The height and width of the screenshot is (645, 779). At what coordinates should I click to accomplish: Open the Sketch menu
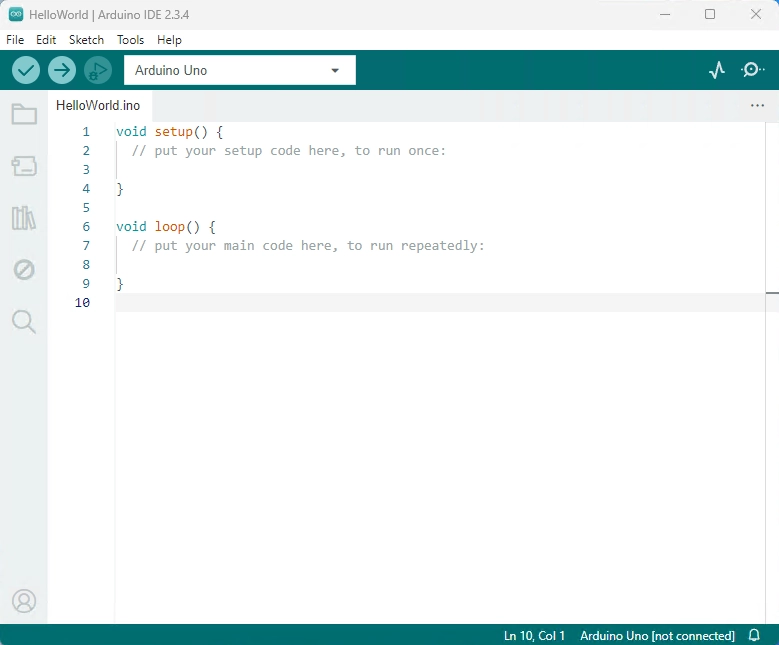pos(86,40)
